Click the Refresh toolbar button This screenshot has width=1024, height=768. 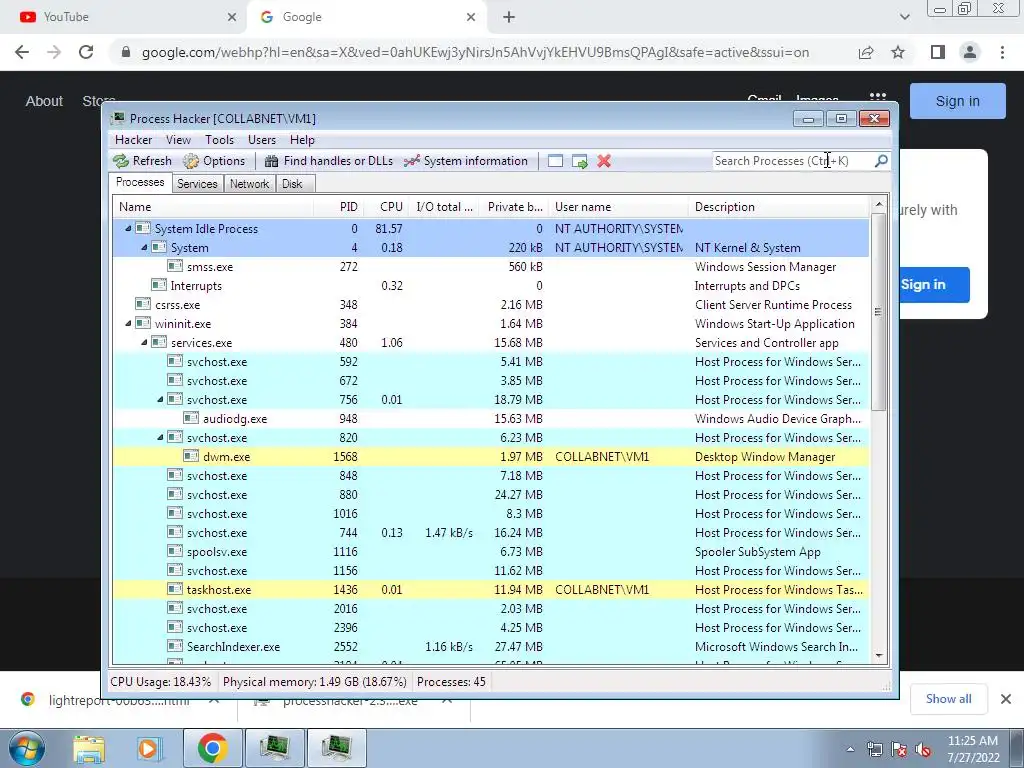[142, 161]
